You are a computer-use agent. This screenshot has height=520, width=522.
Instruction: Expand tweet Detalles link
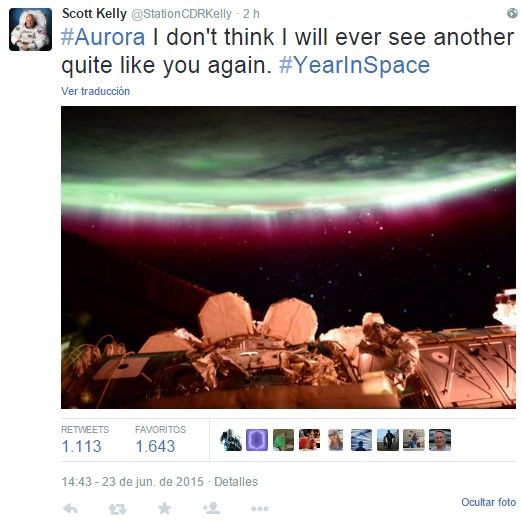(236, 482)
